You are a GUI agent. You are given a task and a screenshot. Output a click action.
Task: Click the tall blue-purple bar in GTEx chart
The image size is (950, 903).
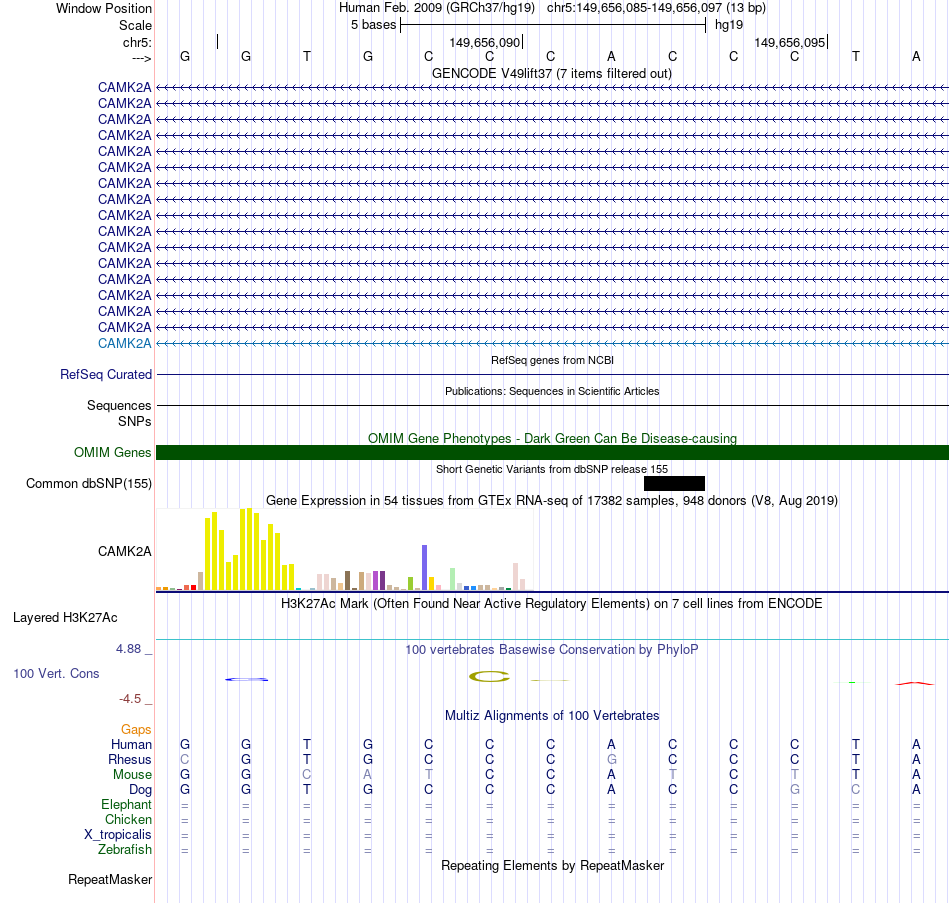pos(425,567)
